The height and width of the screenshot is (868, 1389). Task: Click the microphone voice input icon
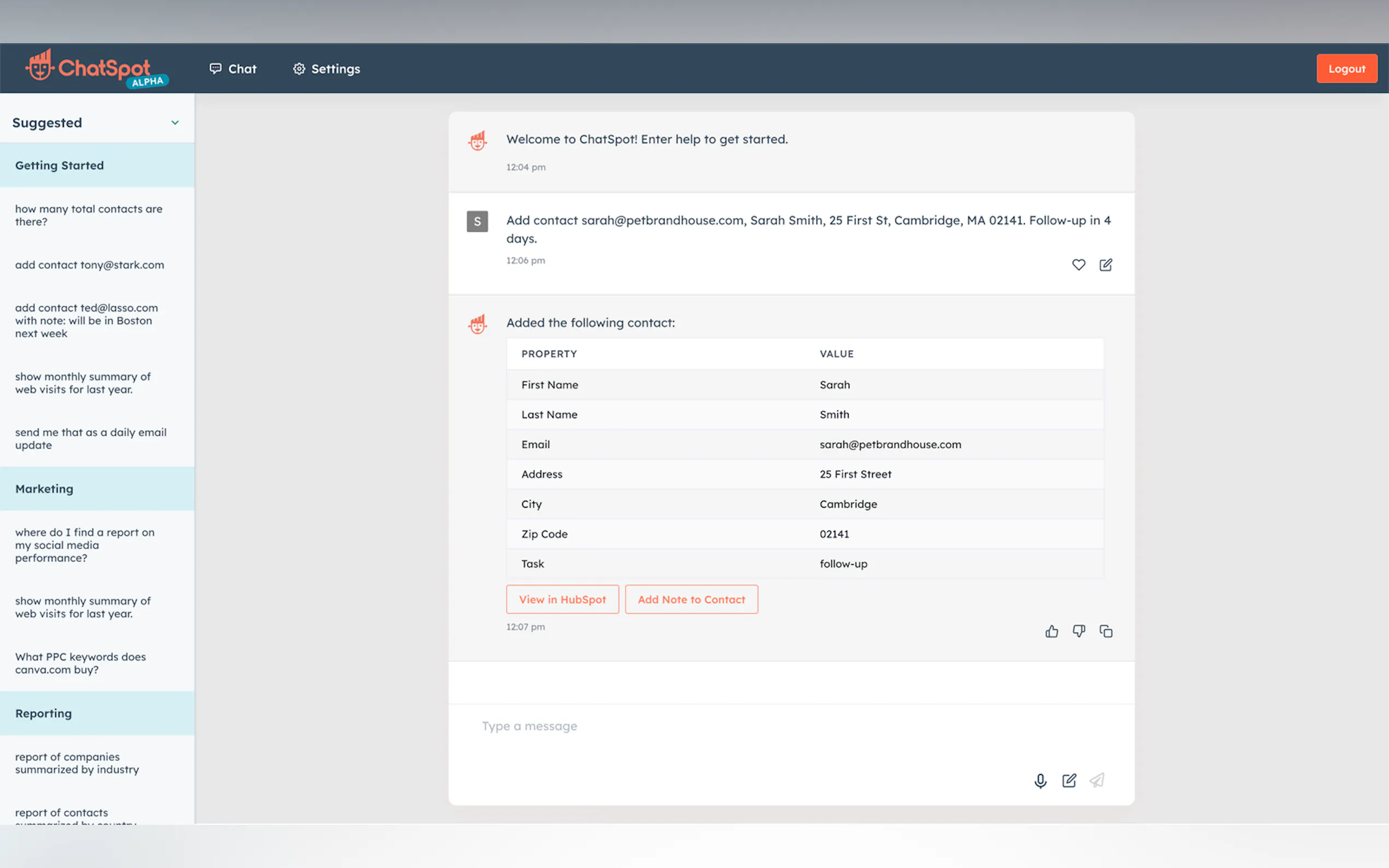pyautogui.click(x=1040, y=781)
